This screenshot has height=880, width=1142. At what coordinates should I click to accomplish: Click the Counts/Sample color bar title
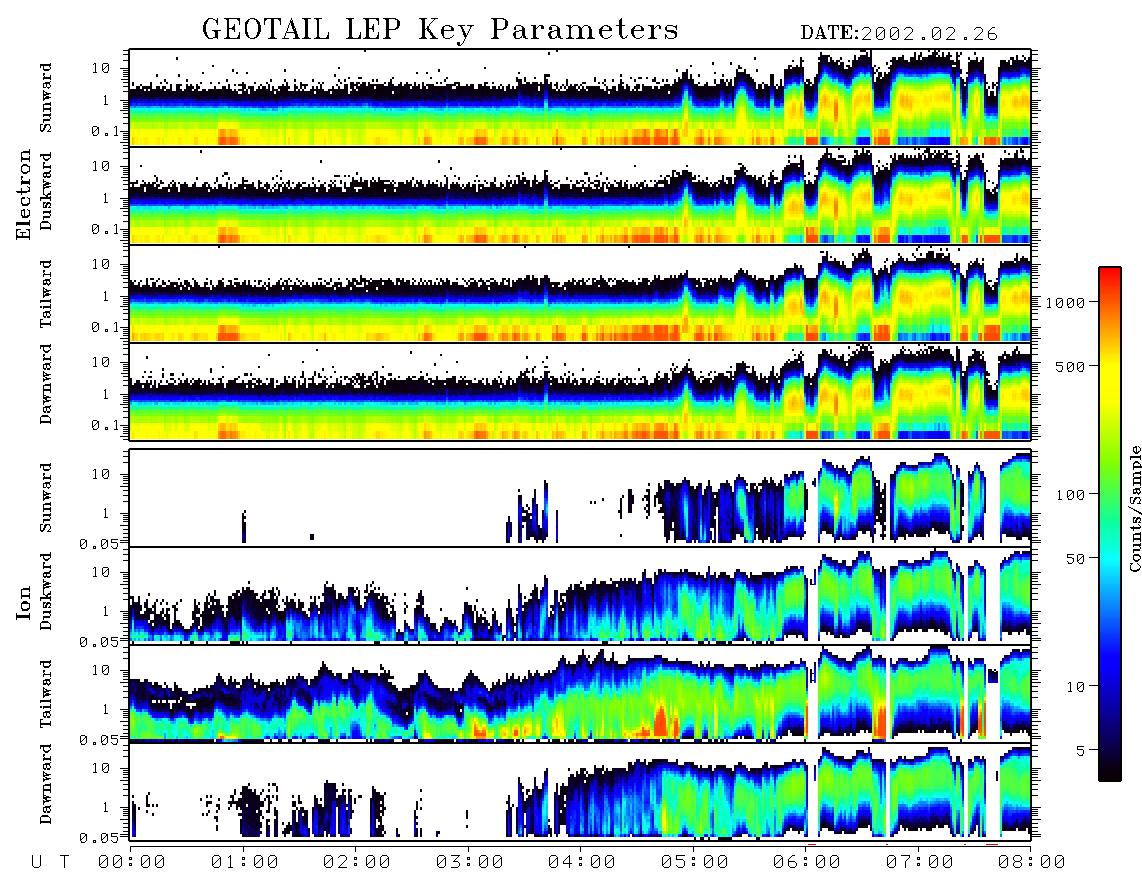1134,508
